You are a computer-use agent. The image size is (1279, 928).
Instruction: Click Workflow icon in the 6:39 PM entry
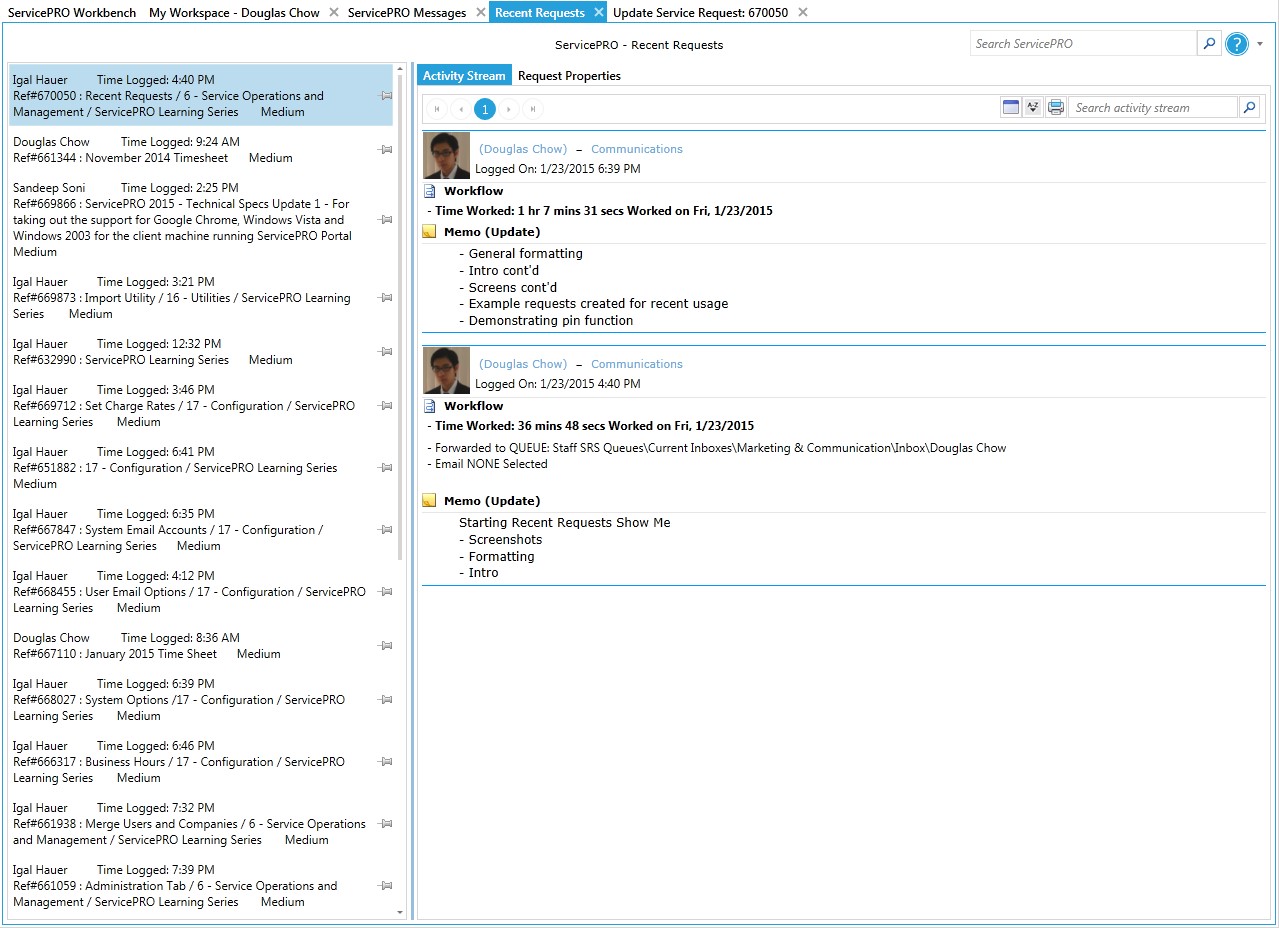(430, 191)
